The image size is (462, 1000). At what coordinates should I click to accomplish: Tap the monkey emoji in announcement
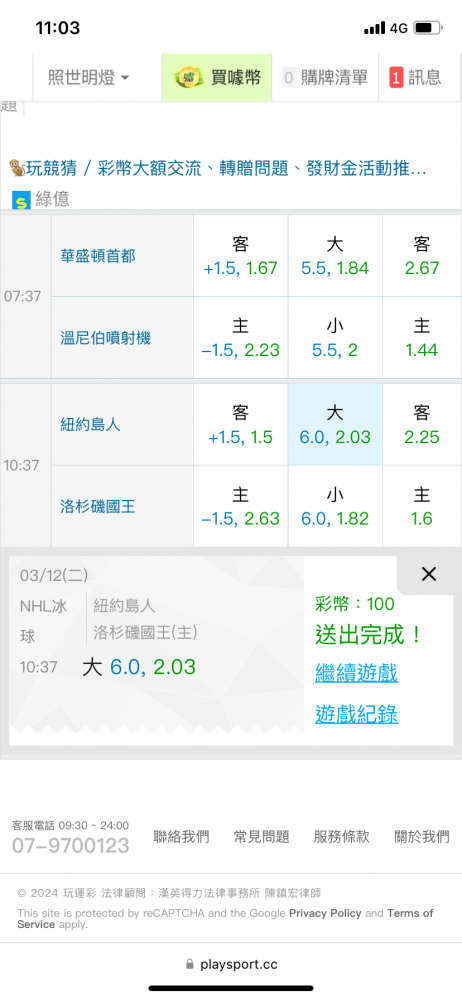pyautogui.click(x=17, y=169)
